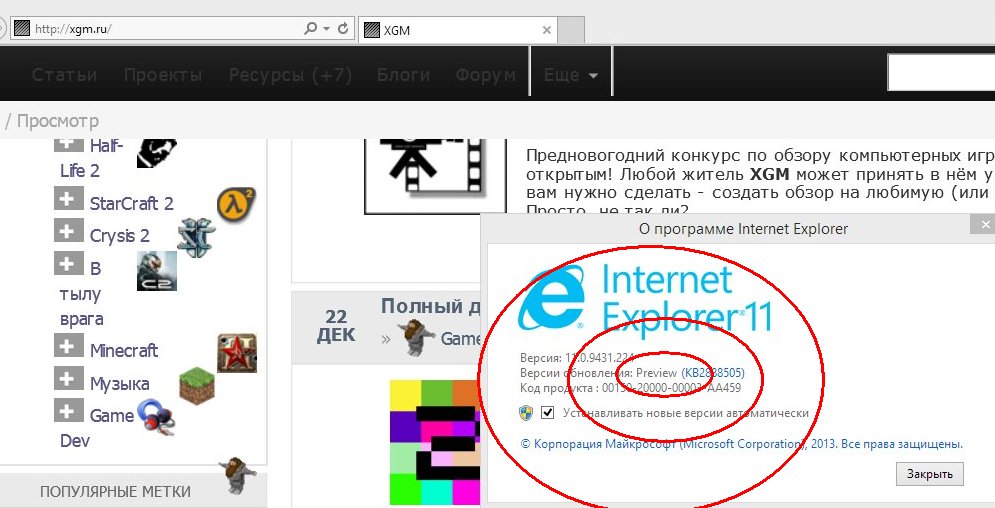Click the Закрыть button
This screenshot has width=995, height=508.
[930, 474]
